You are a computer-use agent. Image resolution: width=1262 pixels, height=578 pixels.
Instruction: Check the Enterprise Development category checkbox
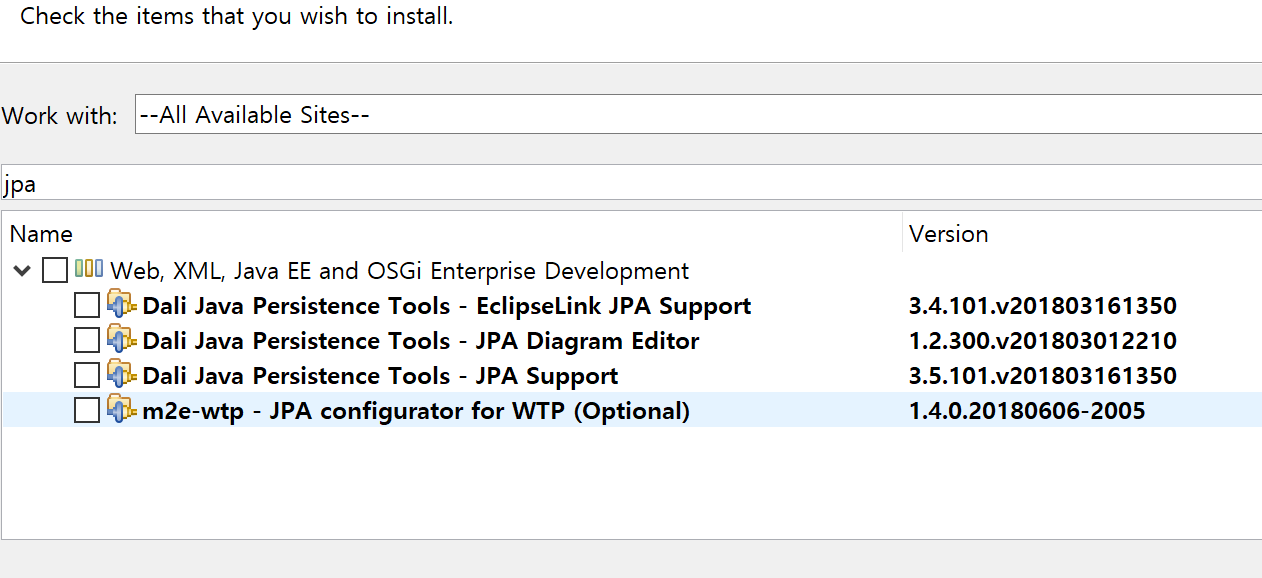pos(55,270)
